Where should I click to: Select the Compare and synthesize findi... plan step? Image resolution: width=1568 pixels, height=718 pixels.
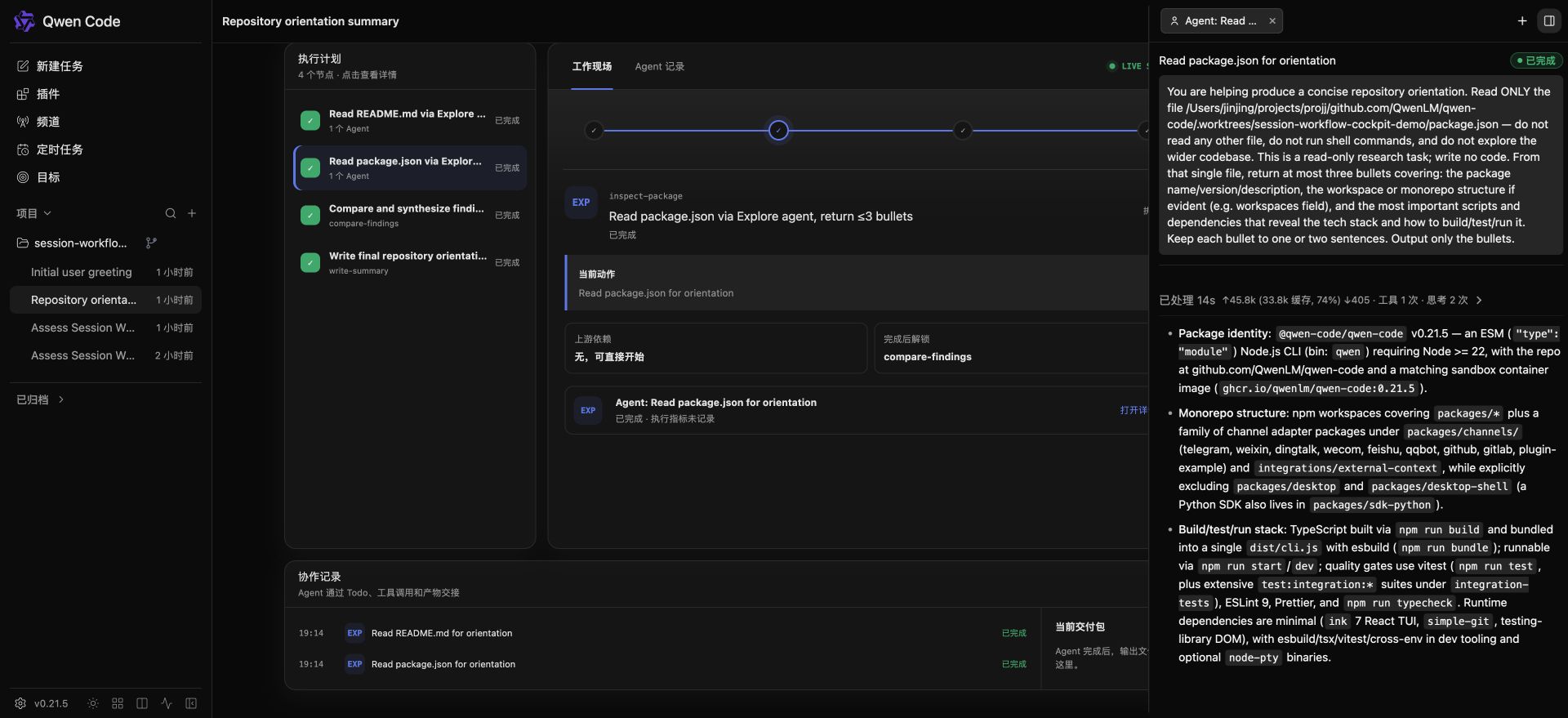pyautogui.click(x=410, y=216)
